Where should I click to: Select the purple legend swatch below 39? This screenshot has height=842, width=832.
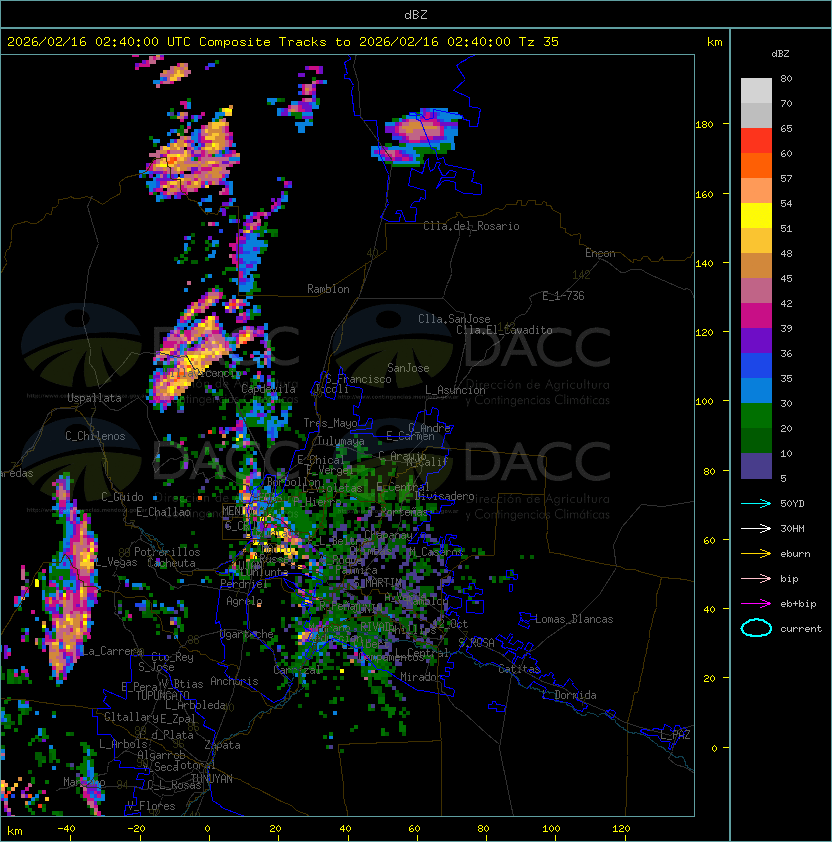click(756, 340)
